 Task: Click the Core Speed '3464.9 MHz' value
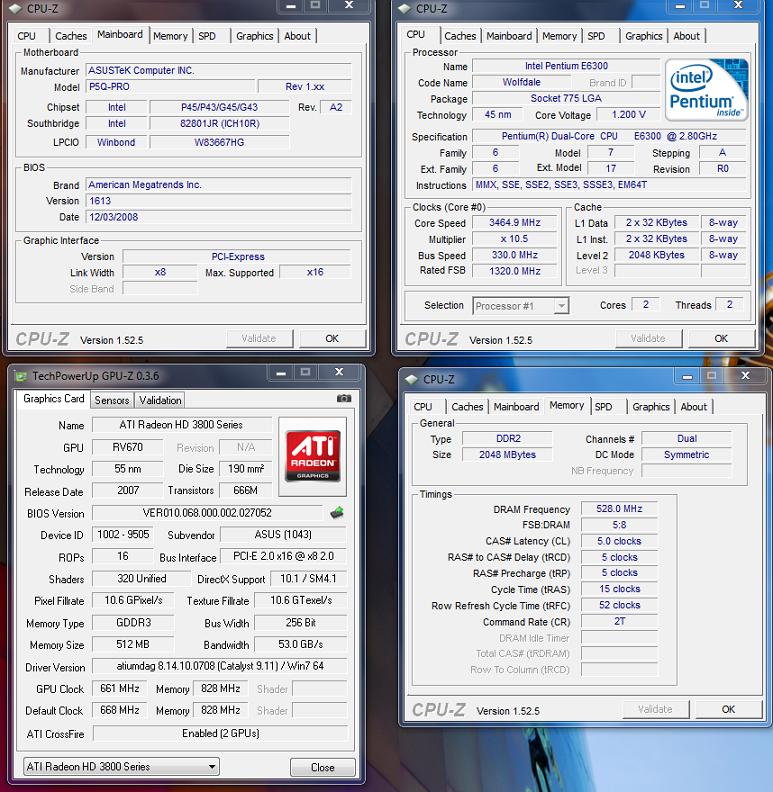point(514,223)
